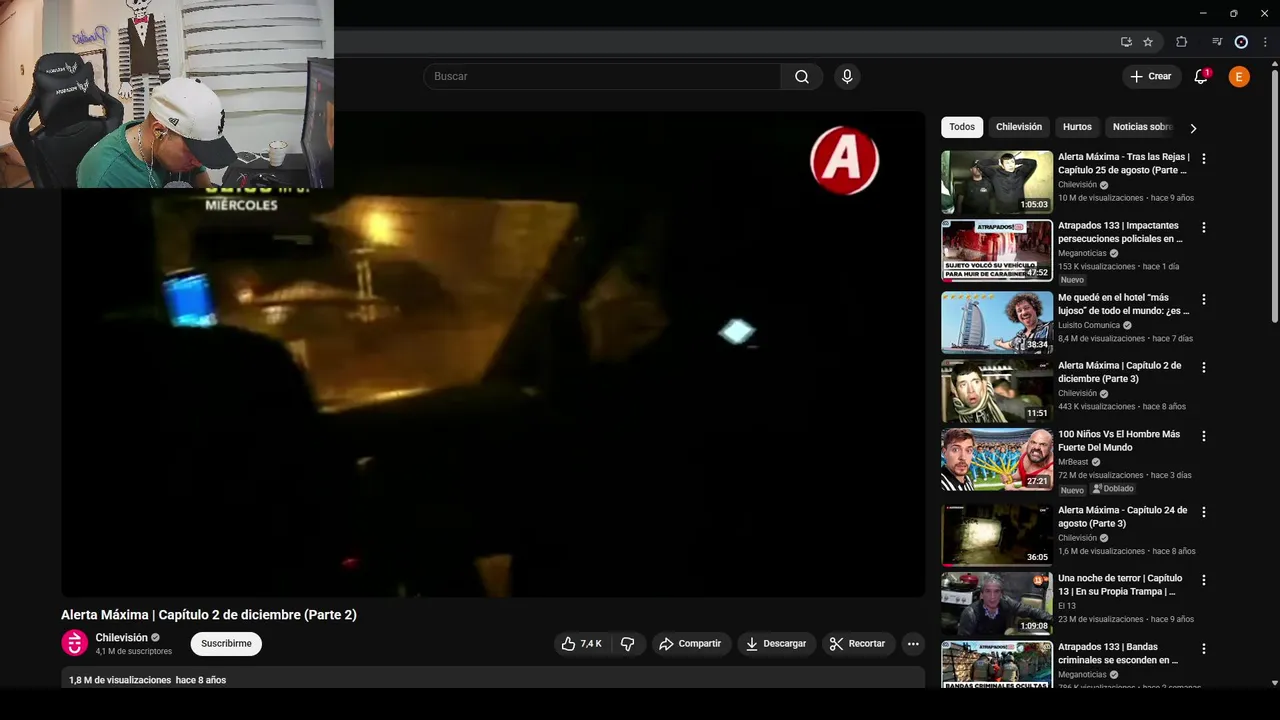Open the Meganoticias channel under Atrapados persecuciones
This screenshot has height=720, width=1280.
click(x=1082, y=253)
